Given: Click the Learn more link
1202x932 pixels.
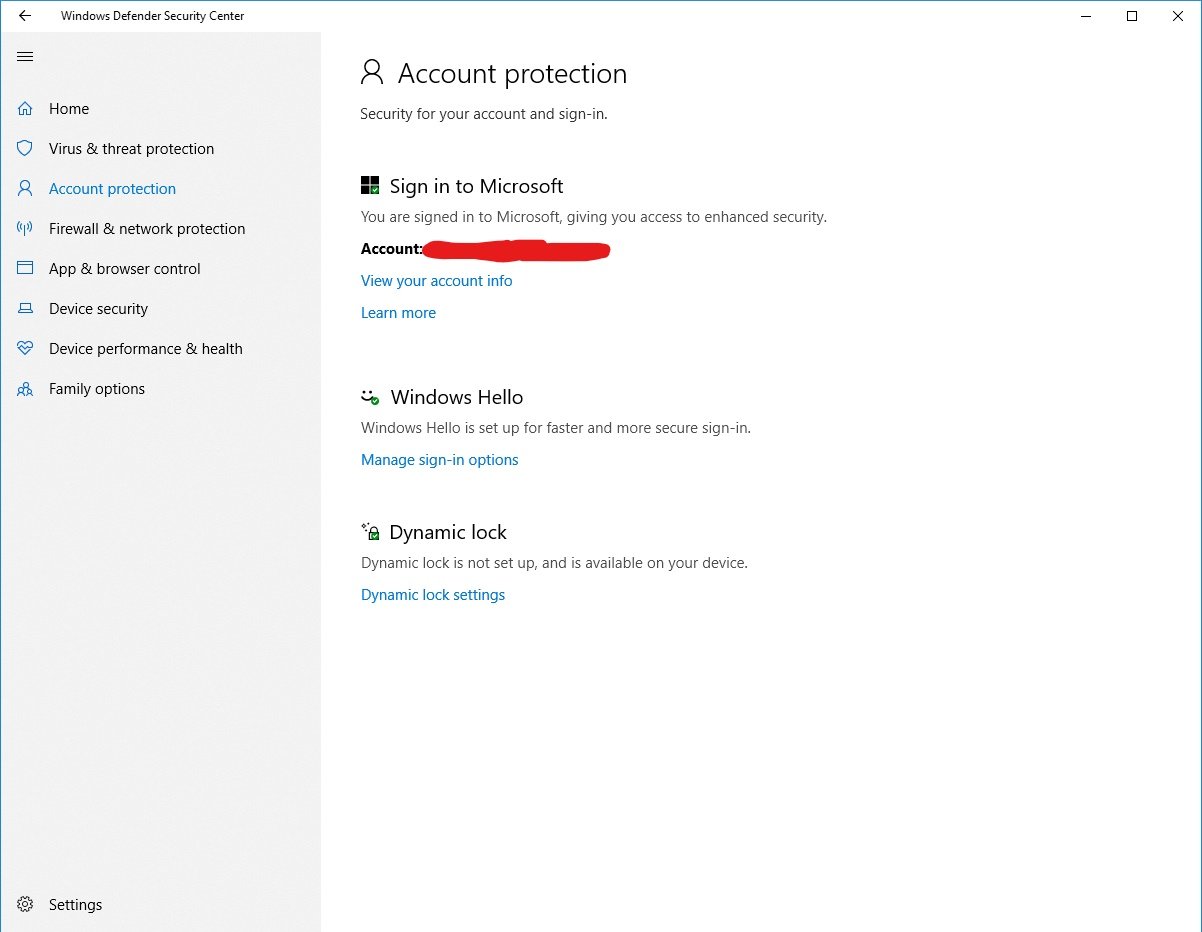Looking at the screenshot, I should (x=398, y=313).
